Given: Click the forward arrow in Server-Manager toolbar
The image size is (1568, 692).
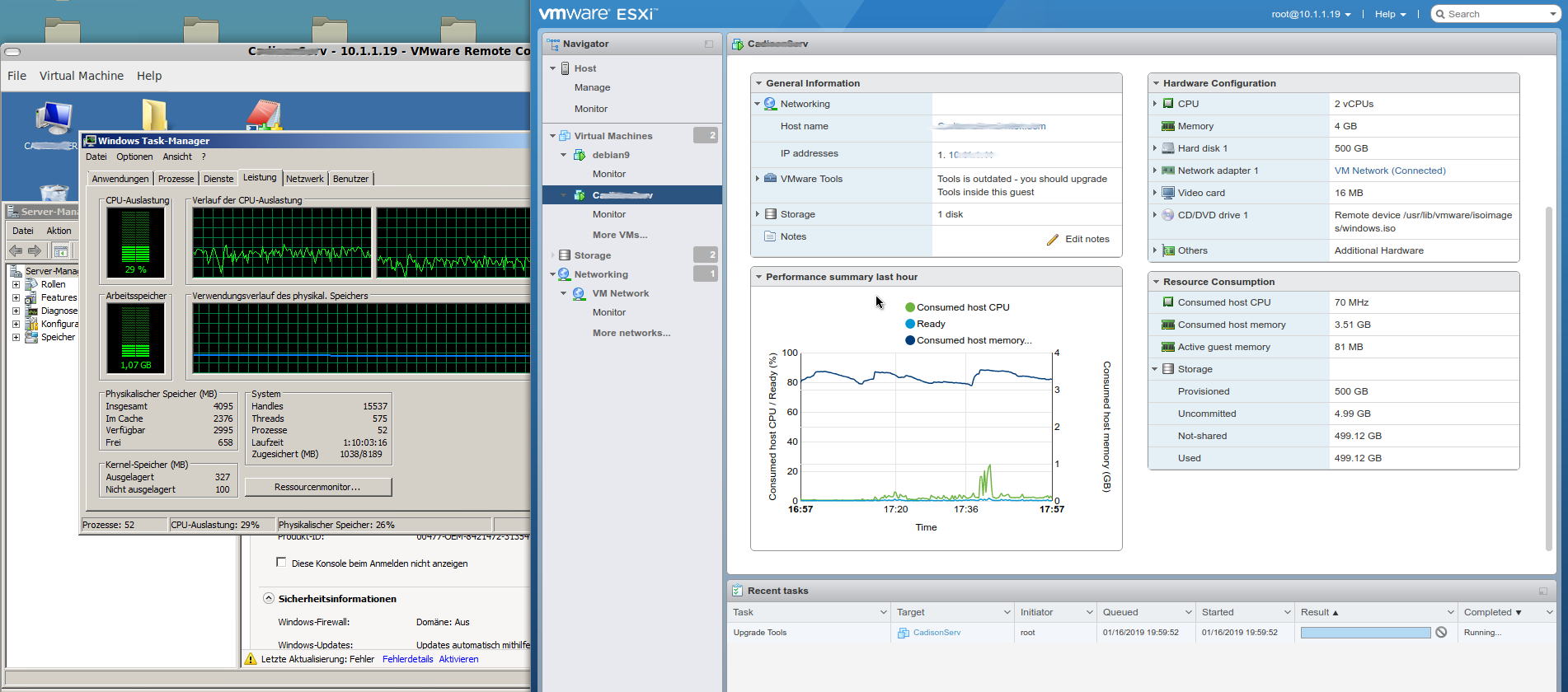Looking at the screenshot, I should pyautogui.click(x=35, y=250).
